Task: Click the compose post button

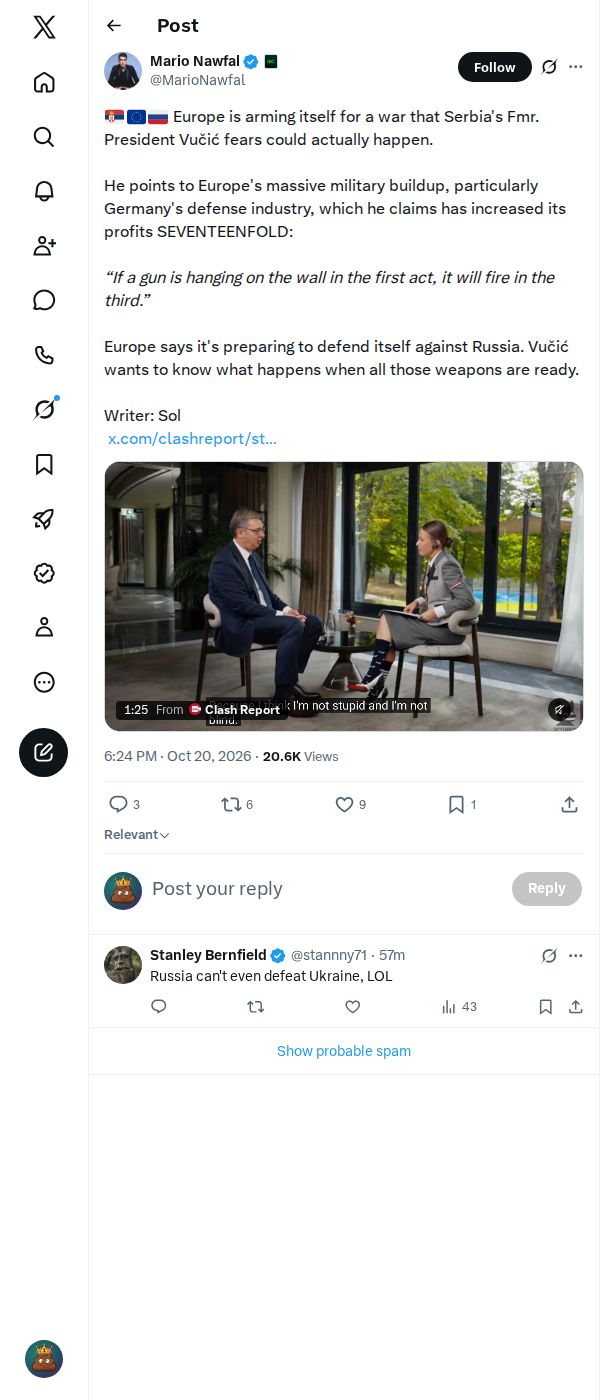Action: [44, 753]
